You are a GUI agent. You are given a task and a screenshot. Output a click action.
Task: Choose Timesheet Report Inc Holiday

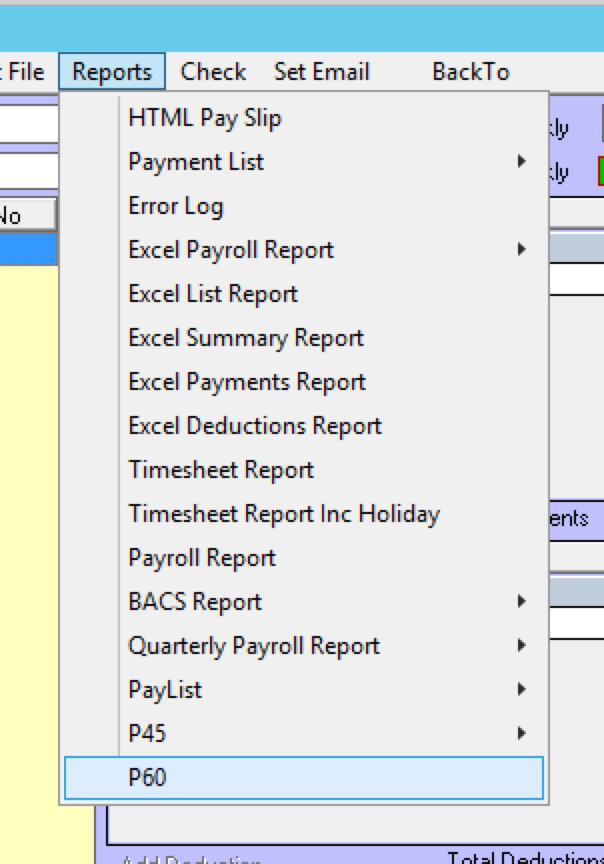[284, 514]
